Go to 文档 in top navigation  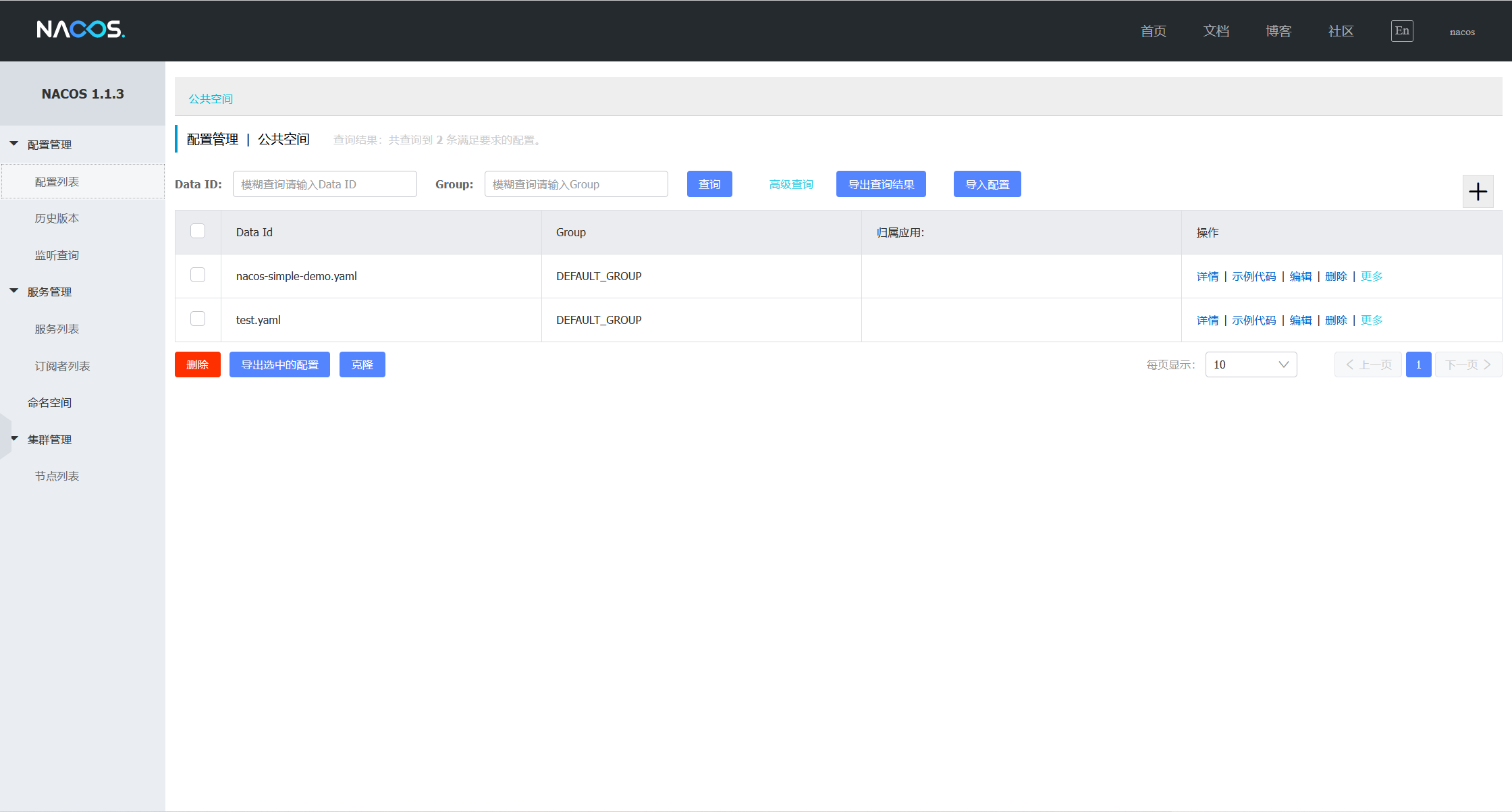coord(1216,31)
